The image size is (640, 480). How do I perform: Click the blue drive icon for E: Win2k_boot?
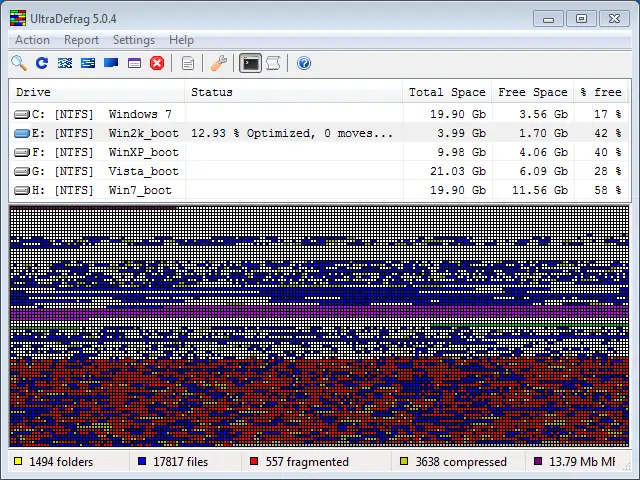[22, 133]
